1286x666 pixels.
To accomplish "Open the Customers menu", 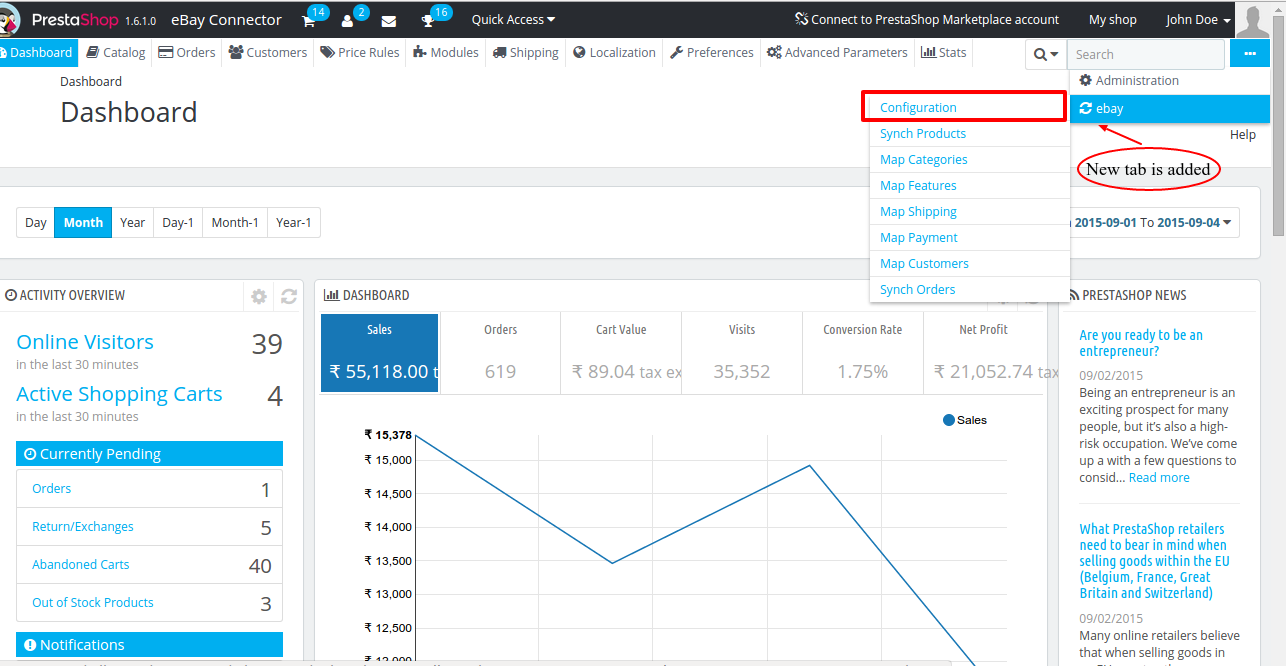I will 268,52.
